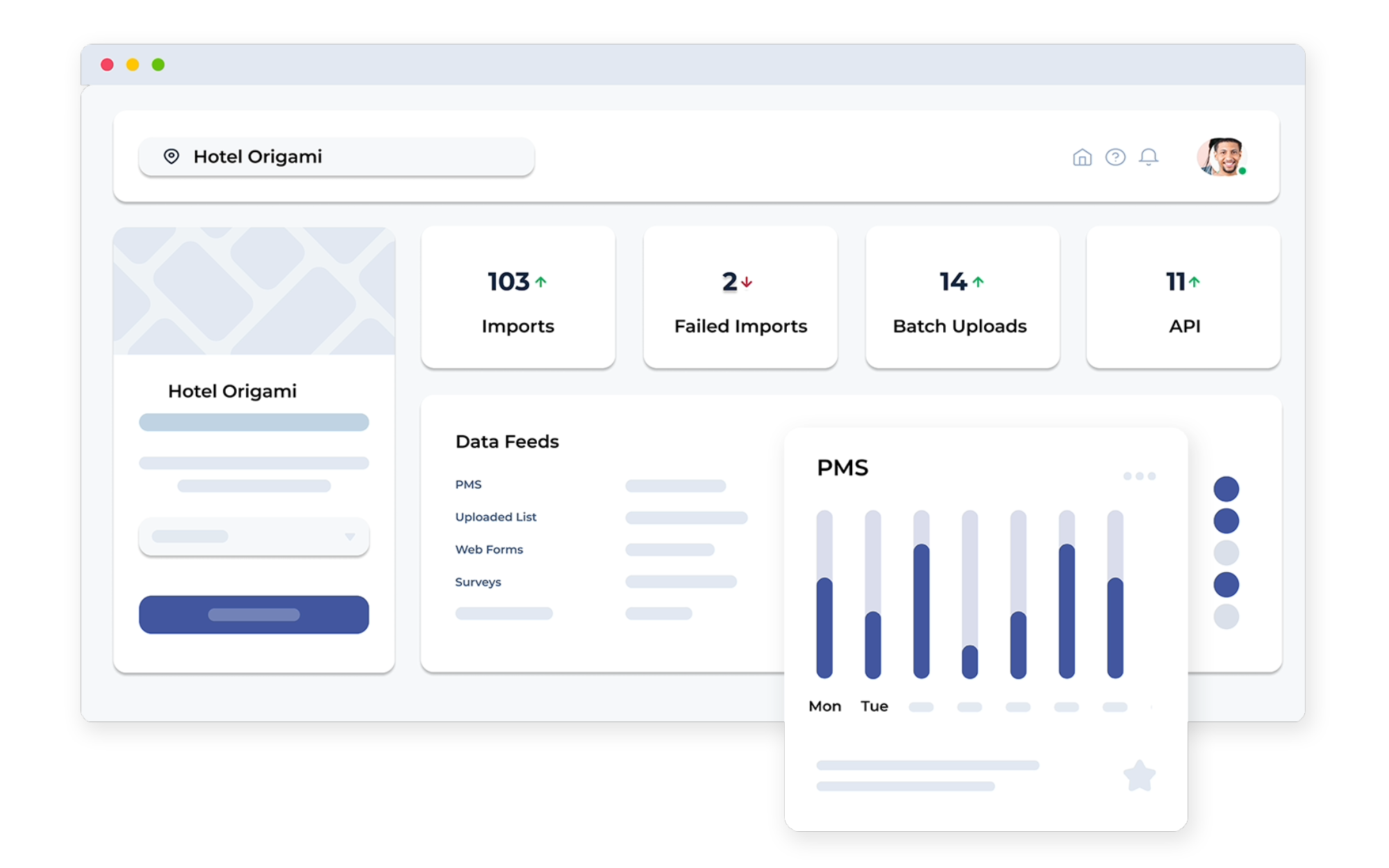
Task: Open the Batch Uploads stat card
Action: [963, 297]
